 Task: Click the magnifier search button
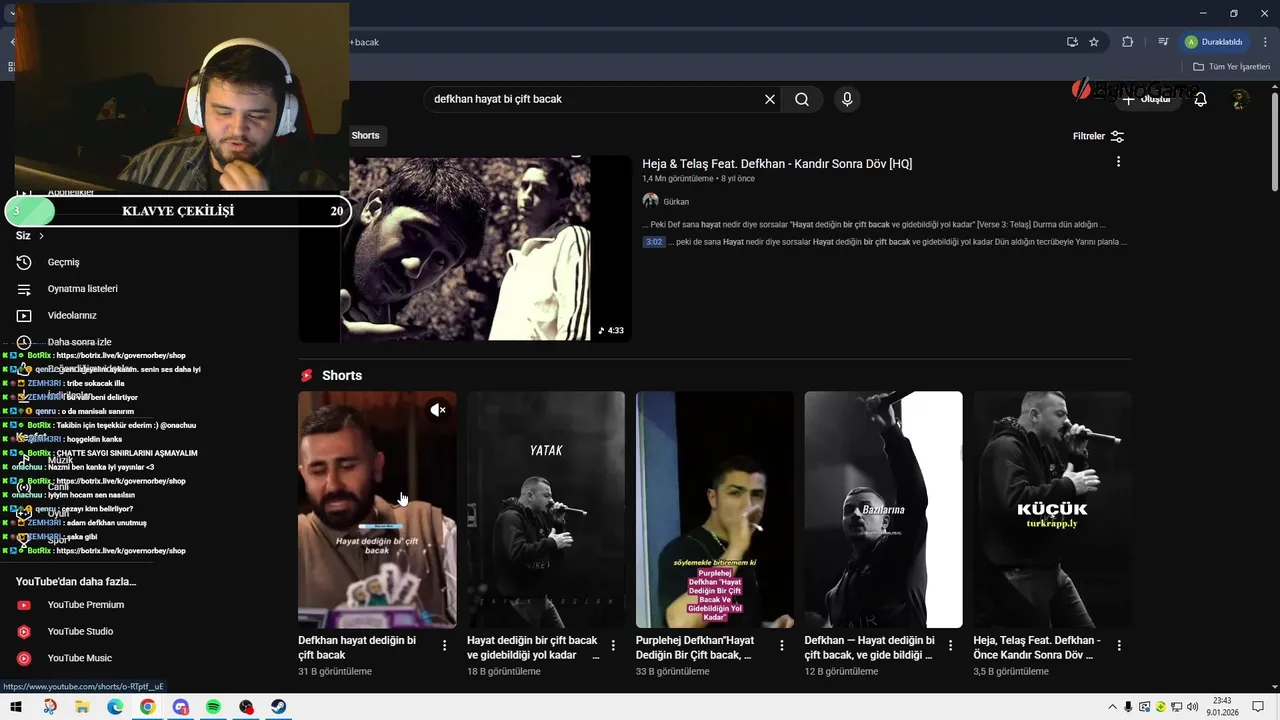[802, 99]
